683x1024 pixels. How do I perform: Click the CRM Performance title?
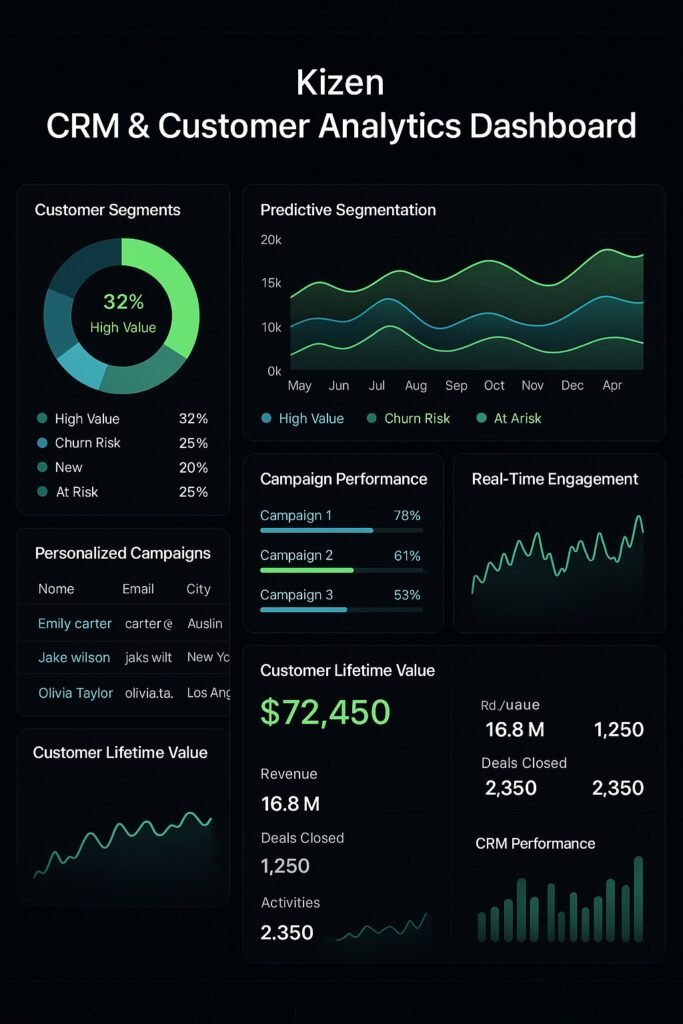(535, 844)
